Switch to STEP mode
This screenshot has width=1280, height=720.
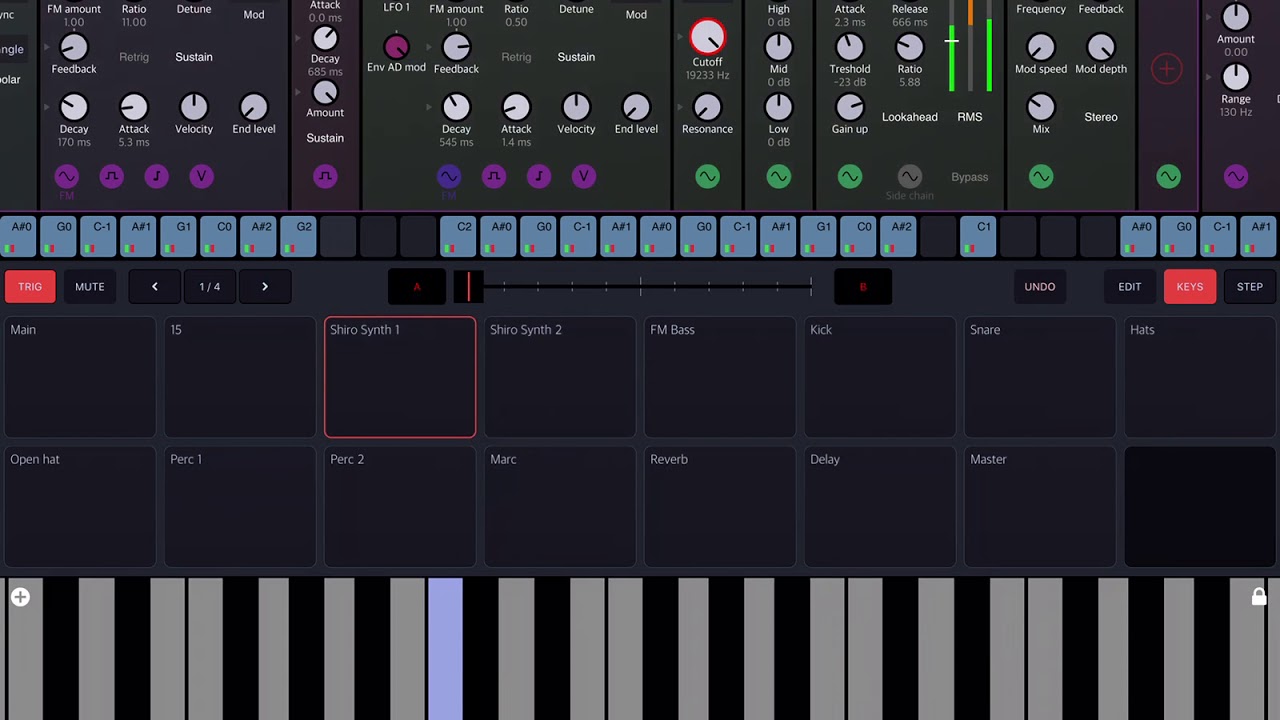1250,287
